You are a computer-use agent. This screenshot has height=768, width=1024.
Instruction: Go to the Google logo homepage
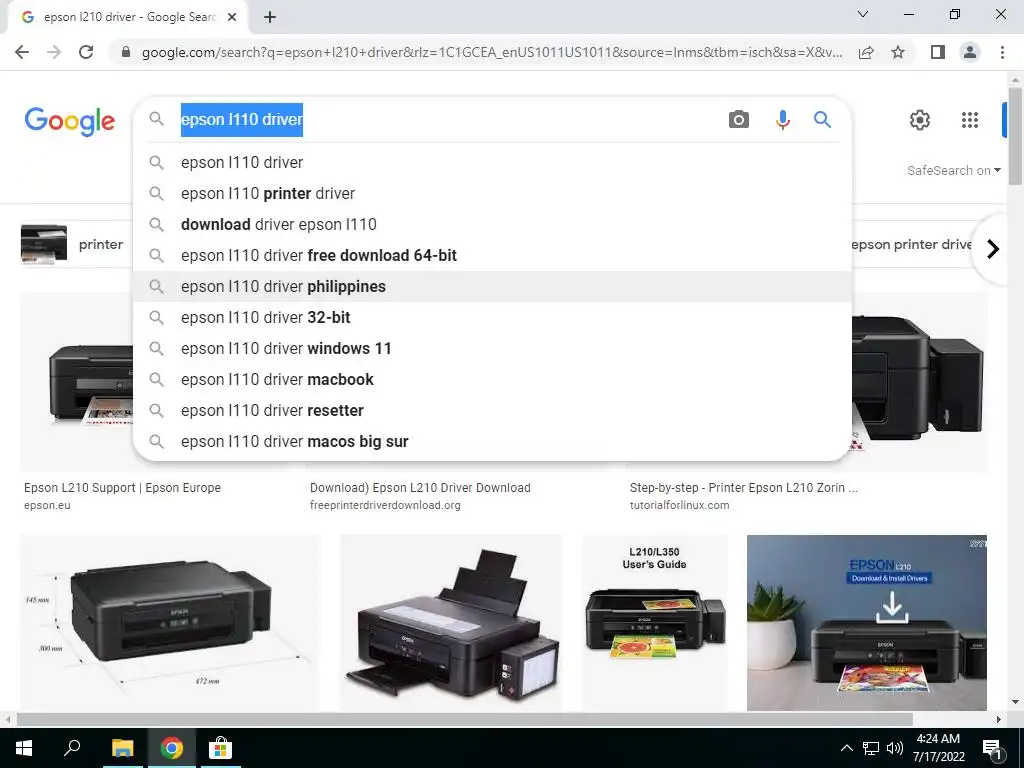70,121
